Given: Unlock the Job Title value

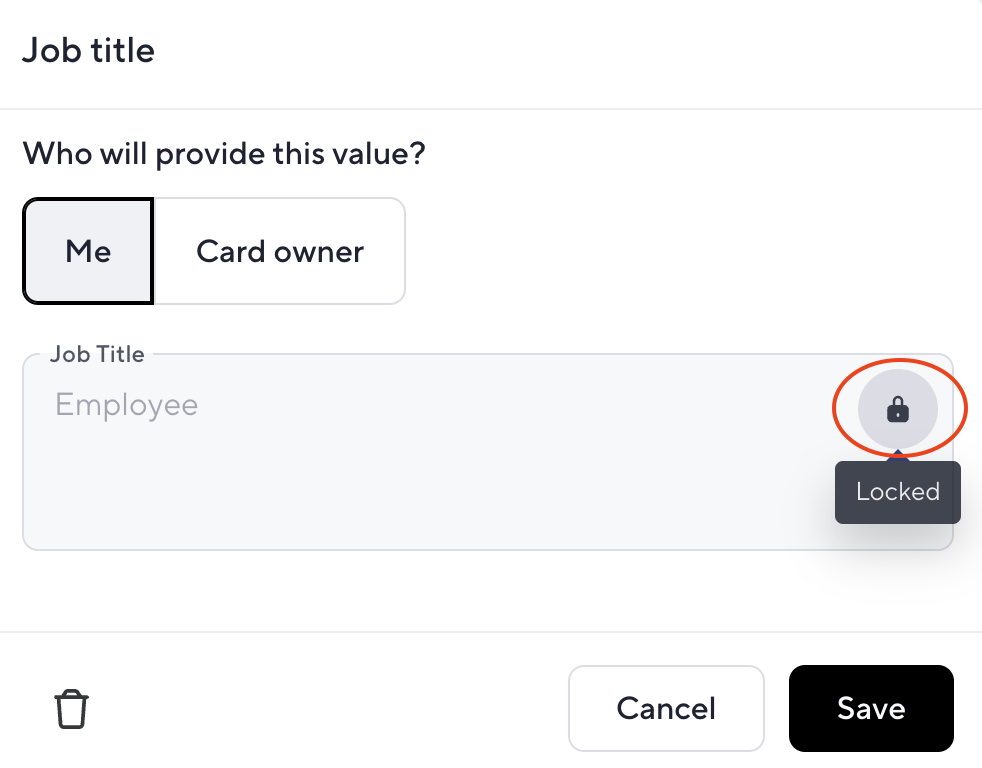Looking at the screenshot, I should [897, 409].
